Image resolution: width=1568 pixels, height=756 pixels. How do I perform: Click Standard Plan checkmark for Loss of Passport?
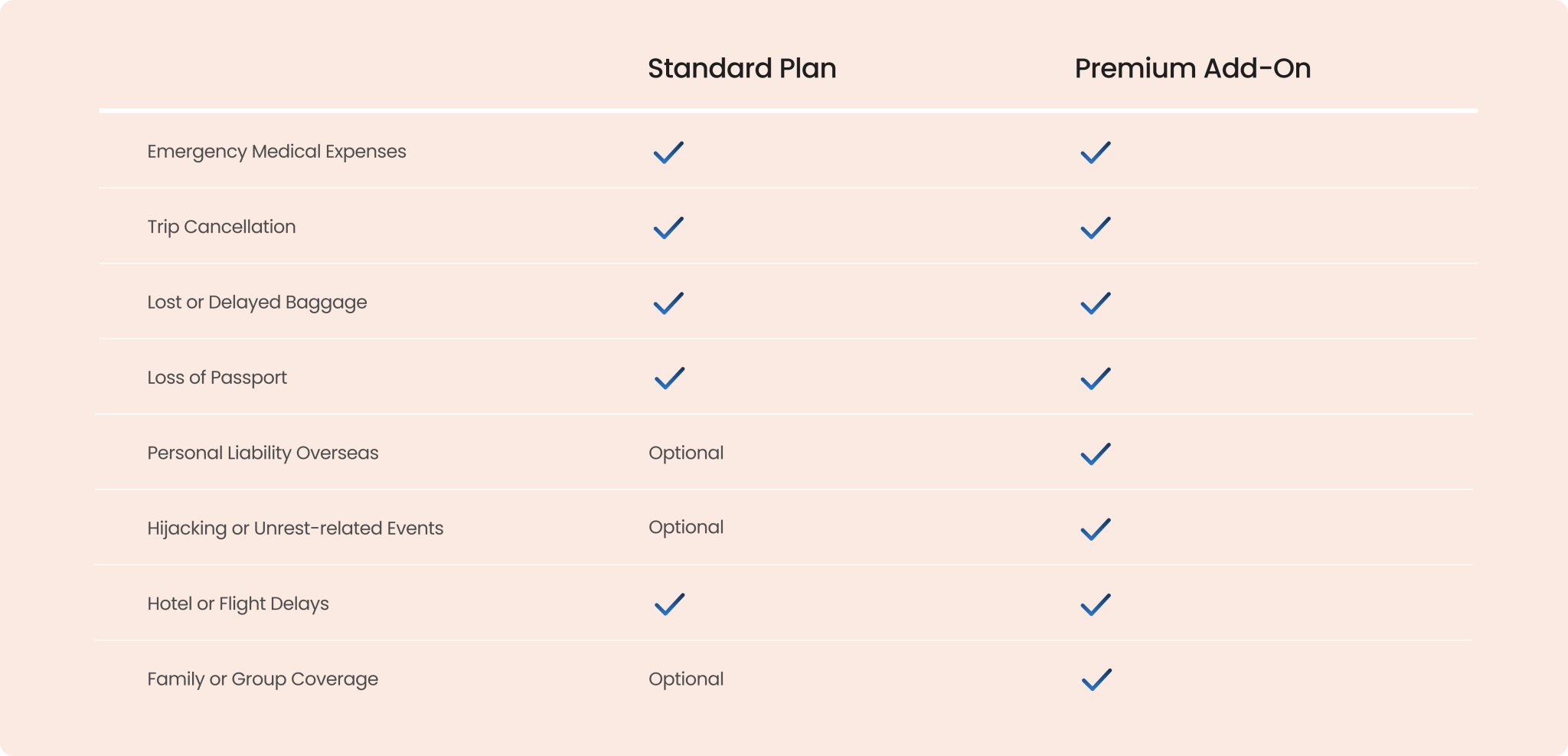click(x=669, y=378)
